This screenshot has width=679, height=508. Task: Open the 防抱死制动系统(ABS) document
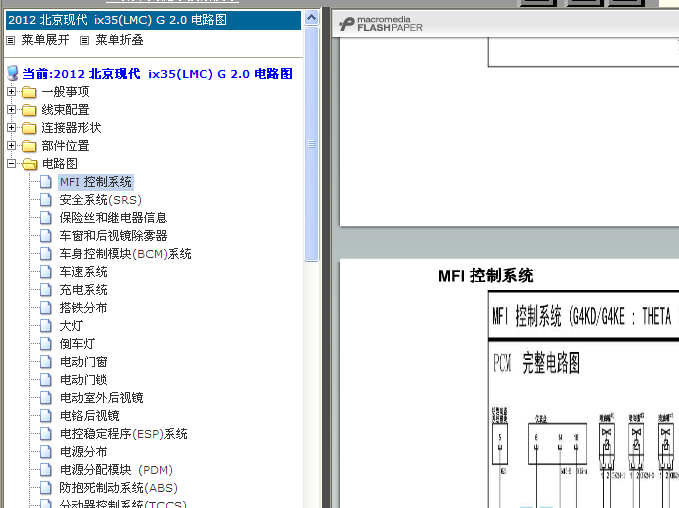tap(119, 488)
